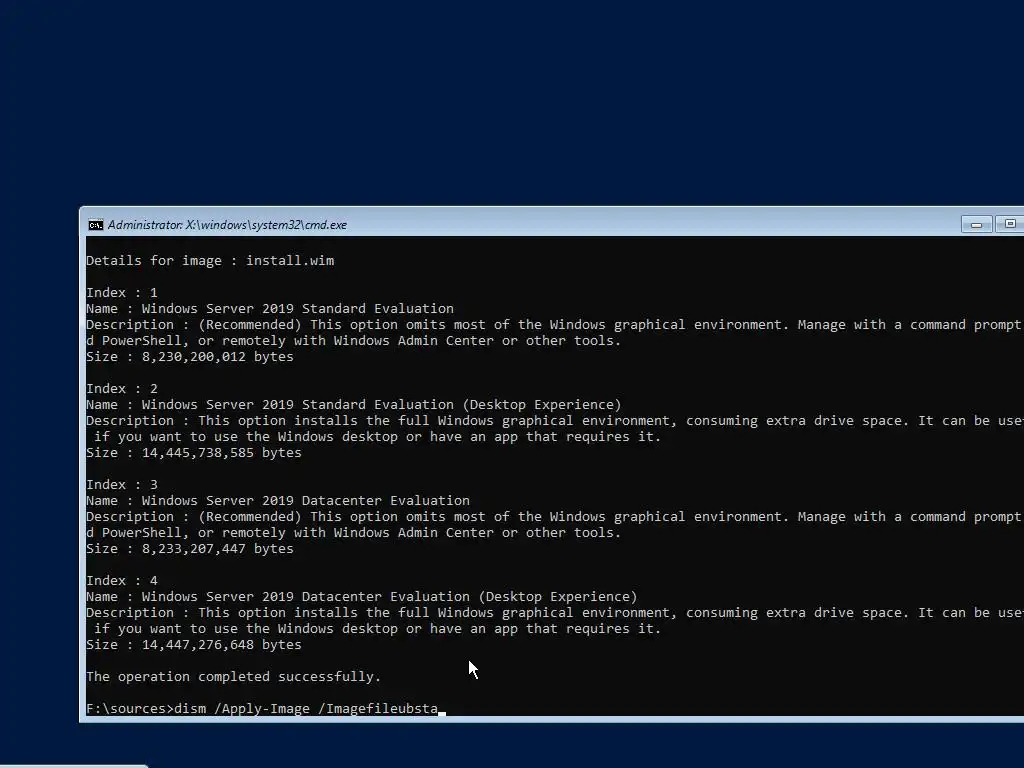This screenshot has width=1024, height=768.
Task: Click the 'Index : 1' line
Action: coord(122,293)
